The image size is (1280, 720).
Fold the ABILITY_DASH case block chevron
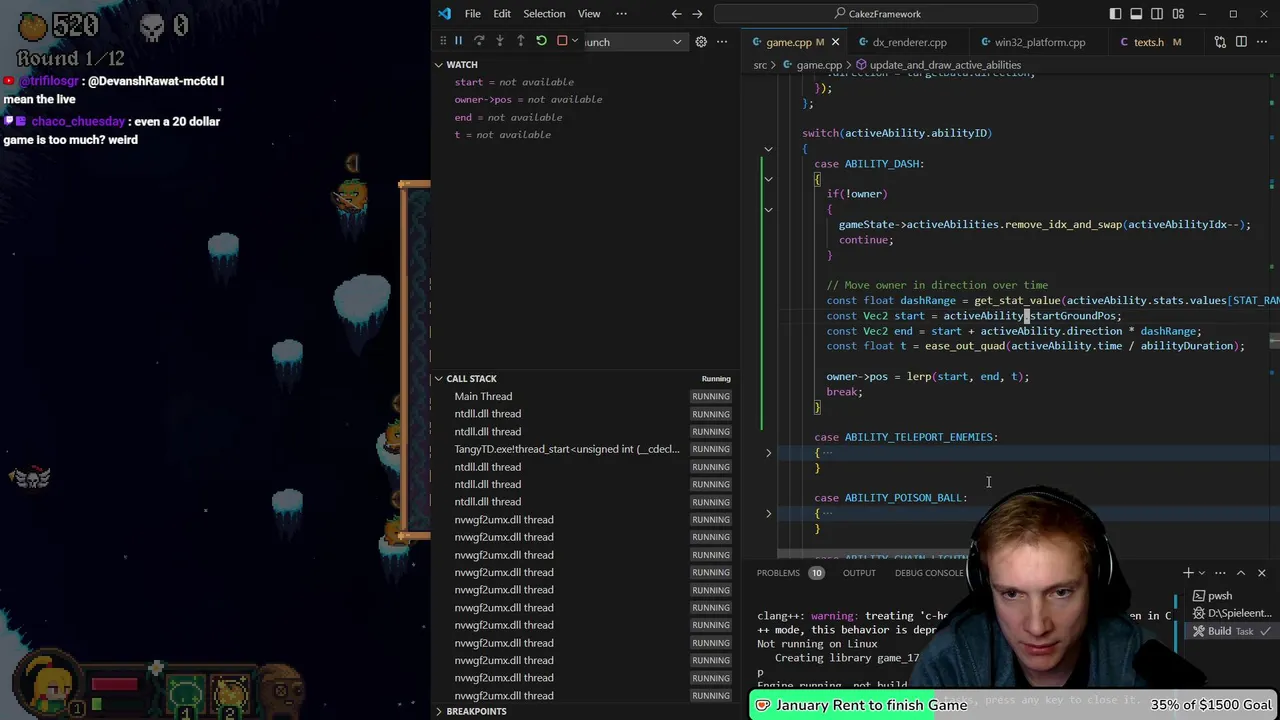(x=768, y=179)
